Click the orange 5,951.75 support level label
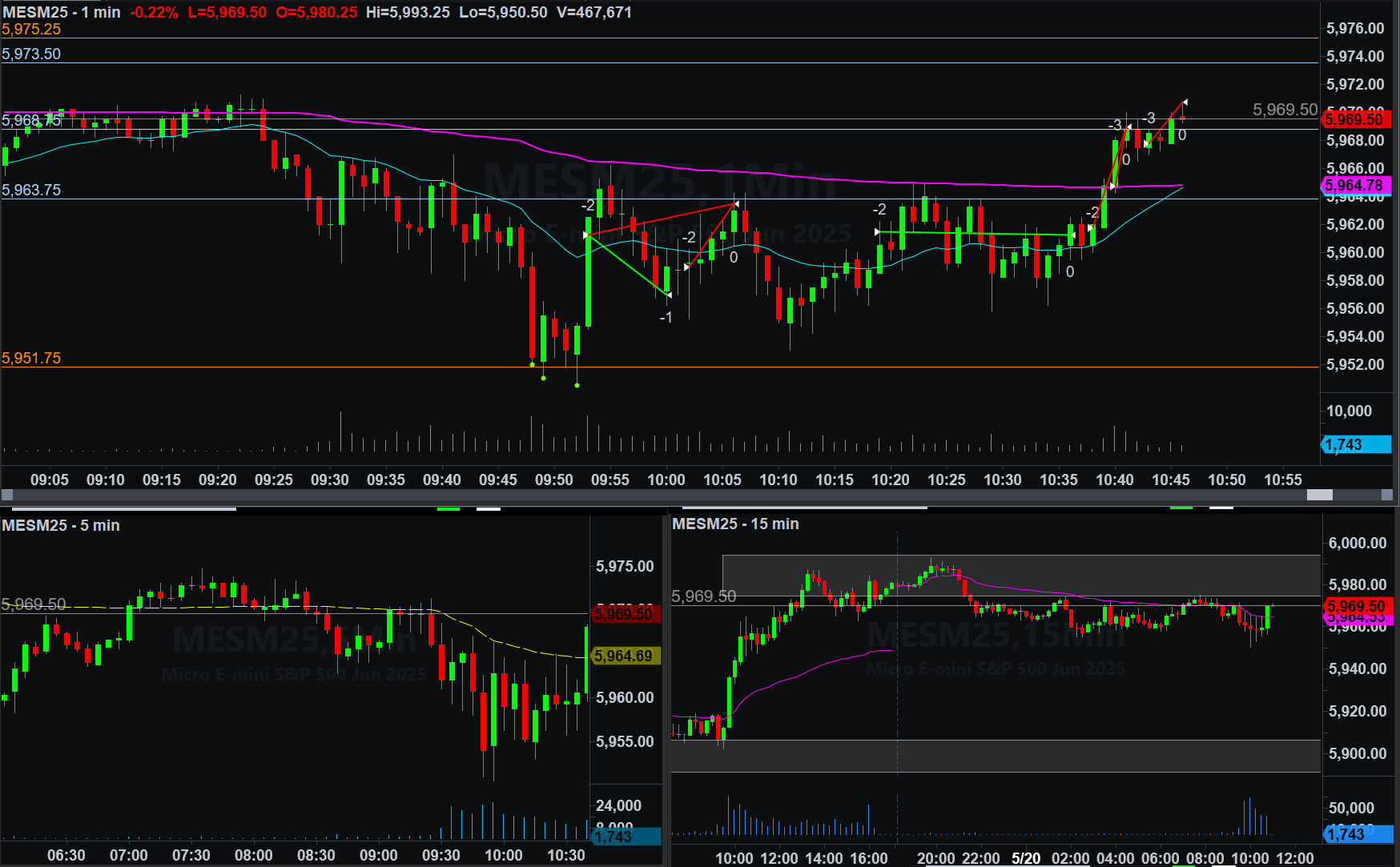Screen dimensions: 1400x867 tap(31, 358)
